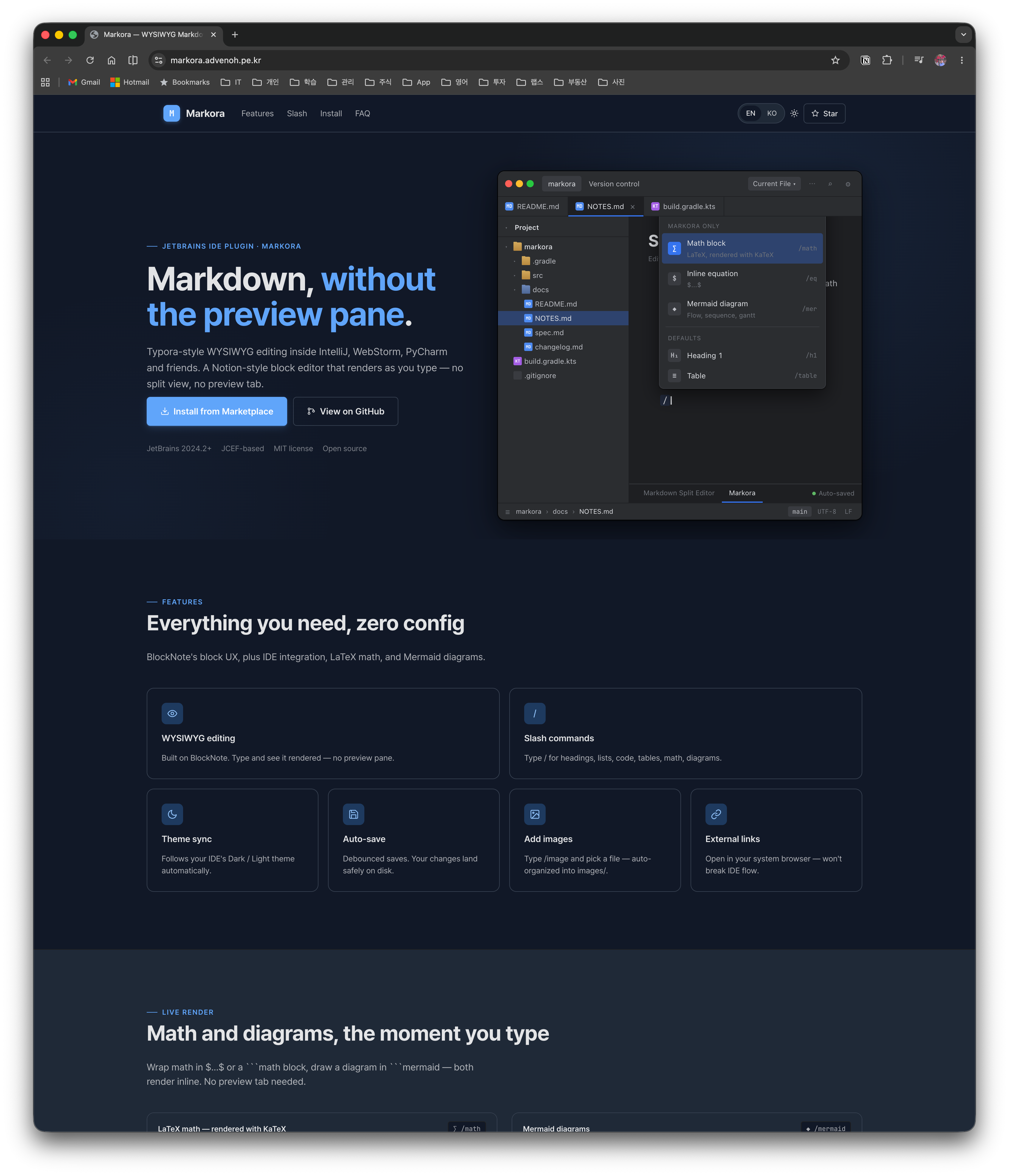Screen dimensions: 1009x1176
Task: Choose Mermaid diagram from slash menu
Action: [742, 309]
